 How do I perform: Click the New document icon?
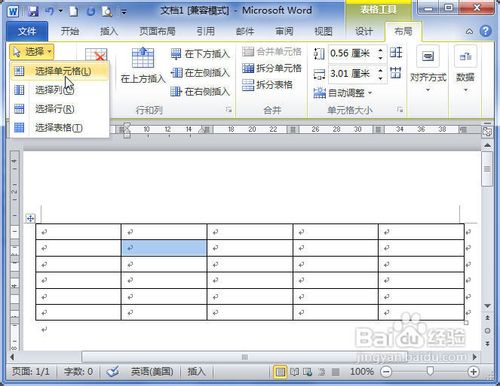click(73, 11)
